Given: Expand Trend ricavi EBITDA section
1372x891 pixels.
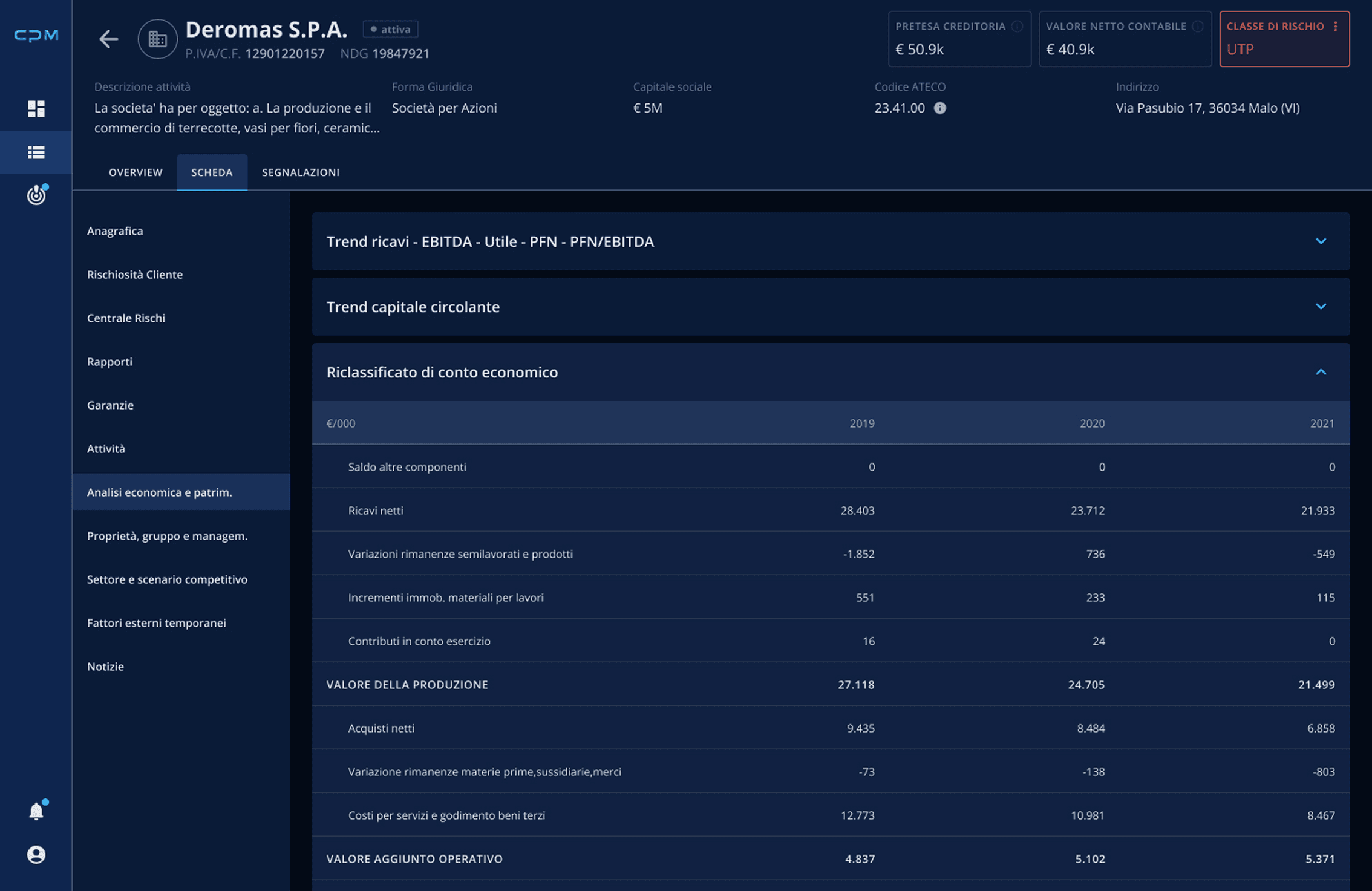Looking at the screenshot, I should [x=1321, y=241].
